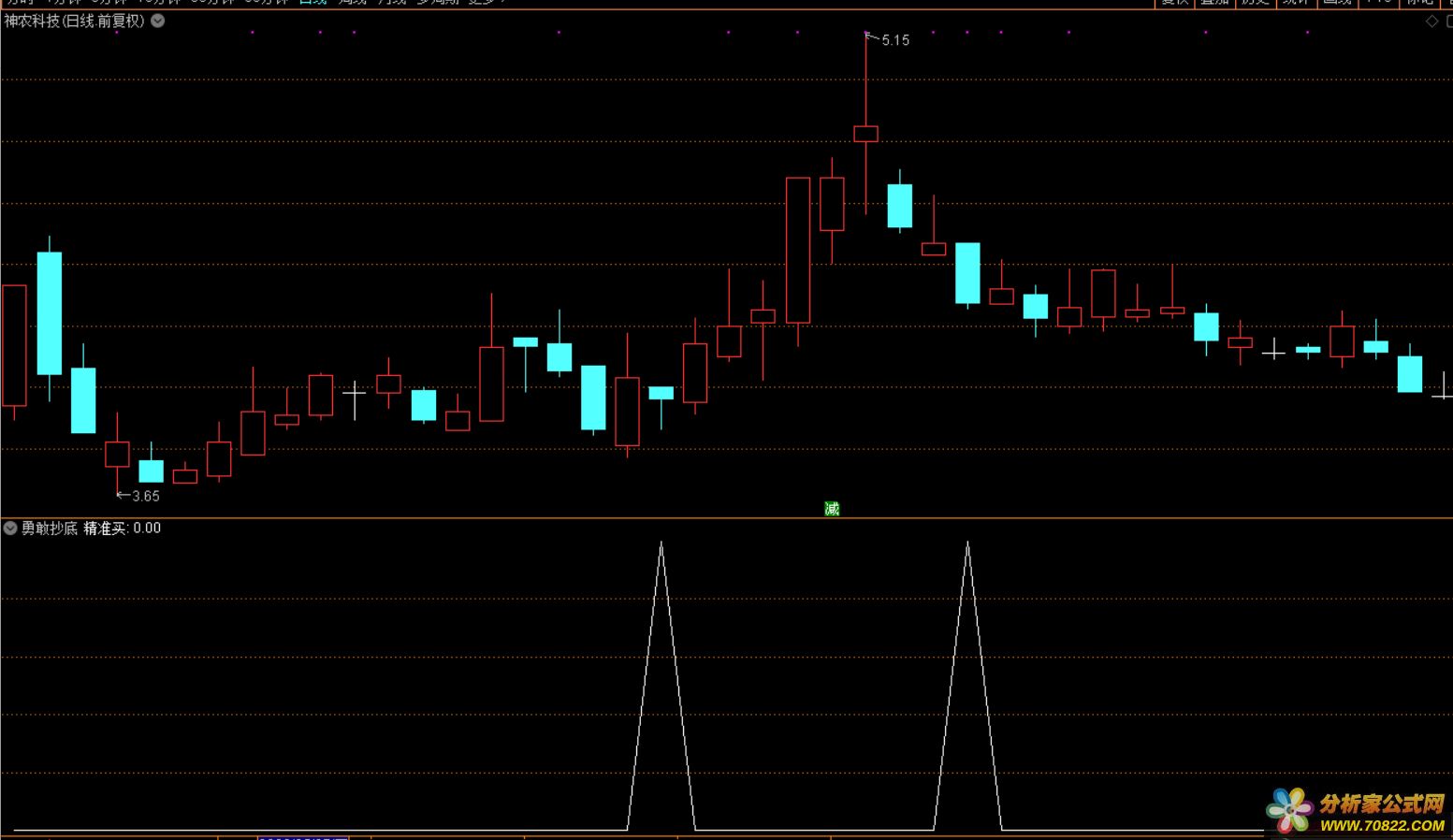1453x840 pixels.
Task: Click the green 减 marker below the chart
Action: coord(832,509)
